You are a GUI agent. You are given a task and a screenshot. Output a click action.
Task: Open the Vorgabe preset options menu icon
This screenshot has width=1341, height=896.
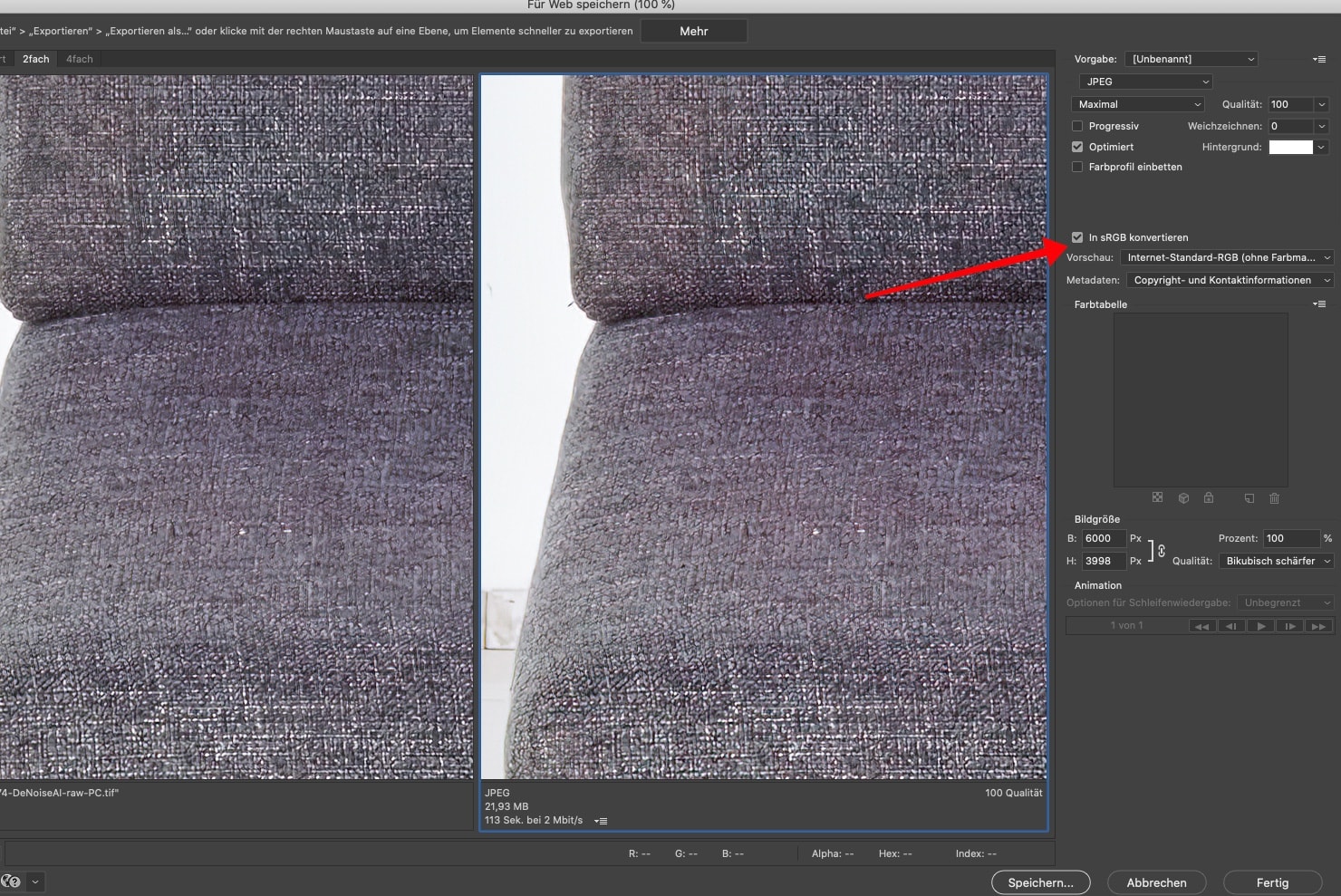point(1319,60)
